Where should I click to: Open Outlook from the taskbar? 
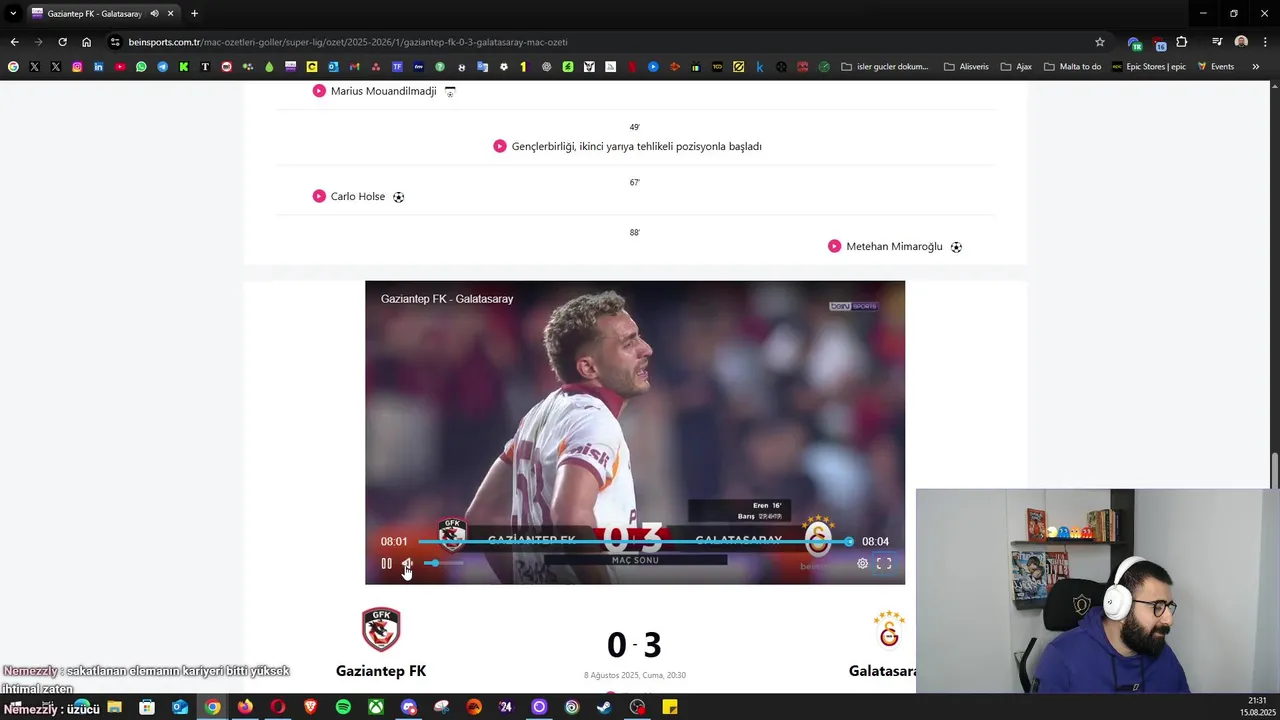point(180,707)
